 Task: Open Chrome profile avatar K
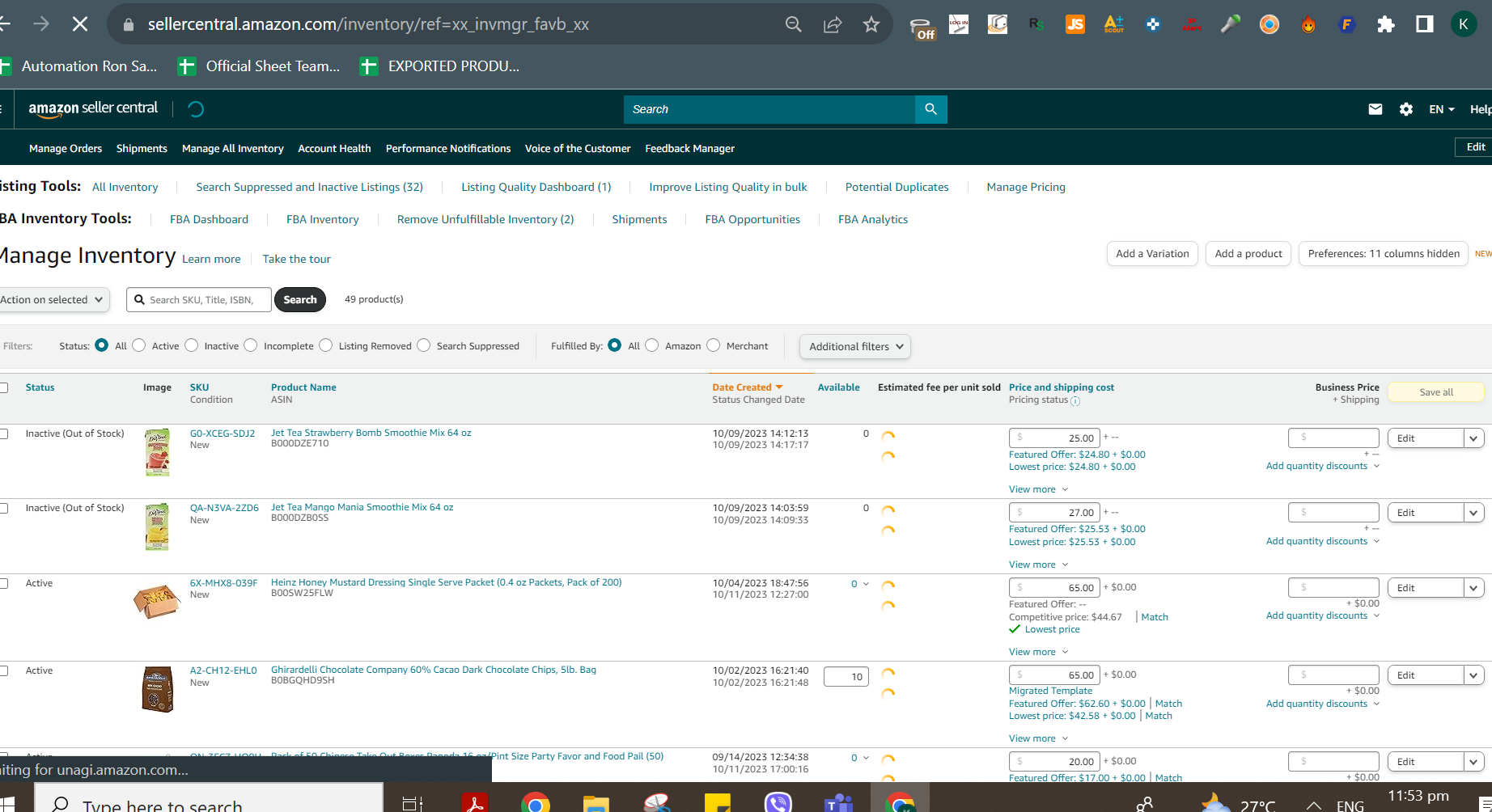tap(1464, 24)
